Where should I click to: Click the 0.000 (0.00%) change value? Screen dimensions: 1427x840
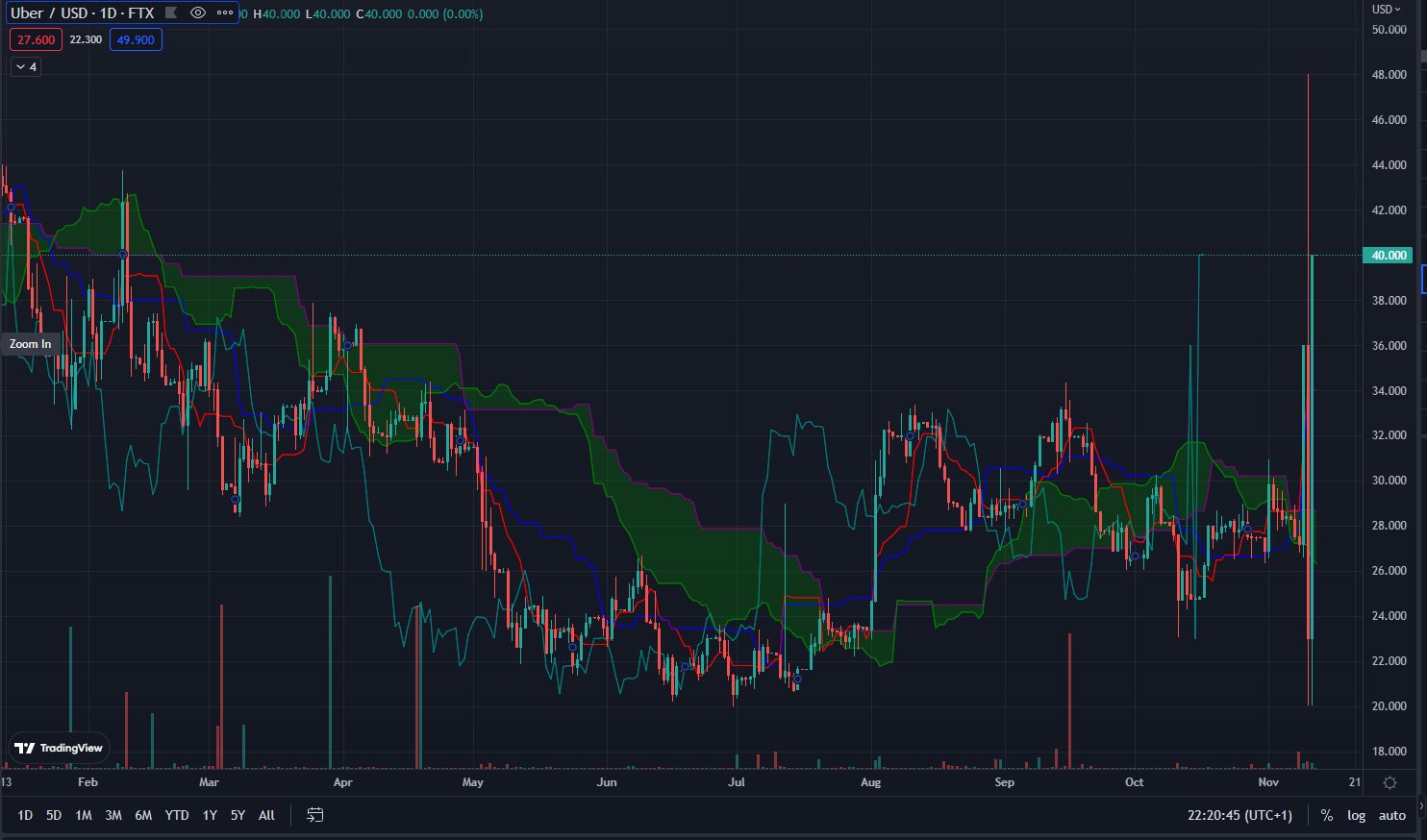(x=447, y=14)
